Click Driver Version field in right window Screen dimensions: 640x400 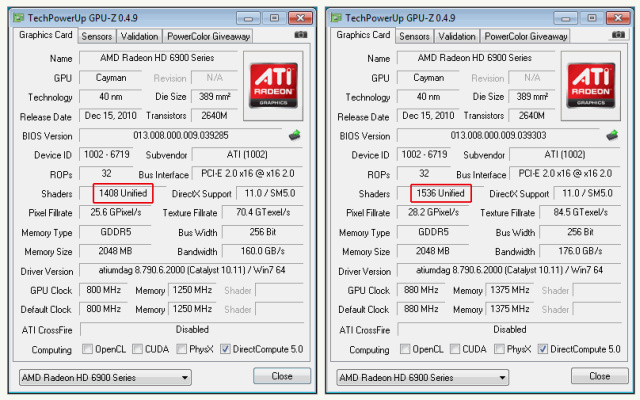click(509, 270)
